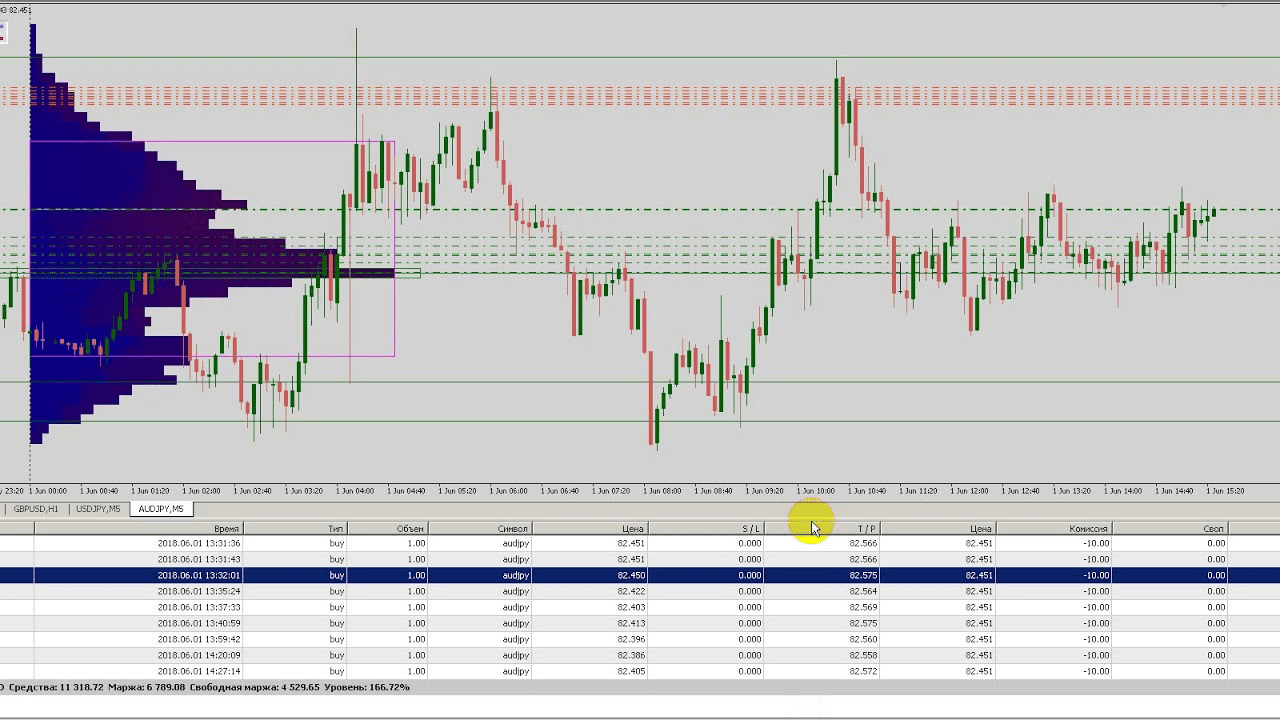
Task: Click the balance summary line showing Средства
Action: pyautogui.click(x=208, y=688)
